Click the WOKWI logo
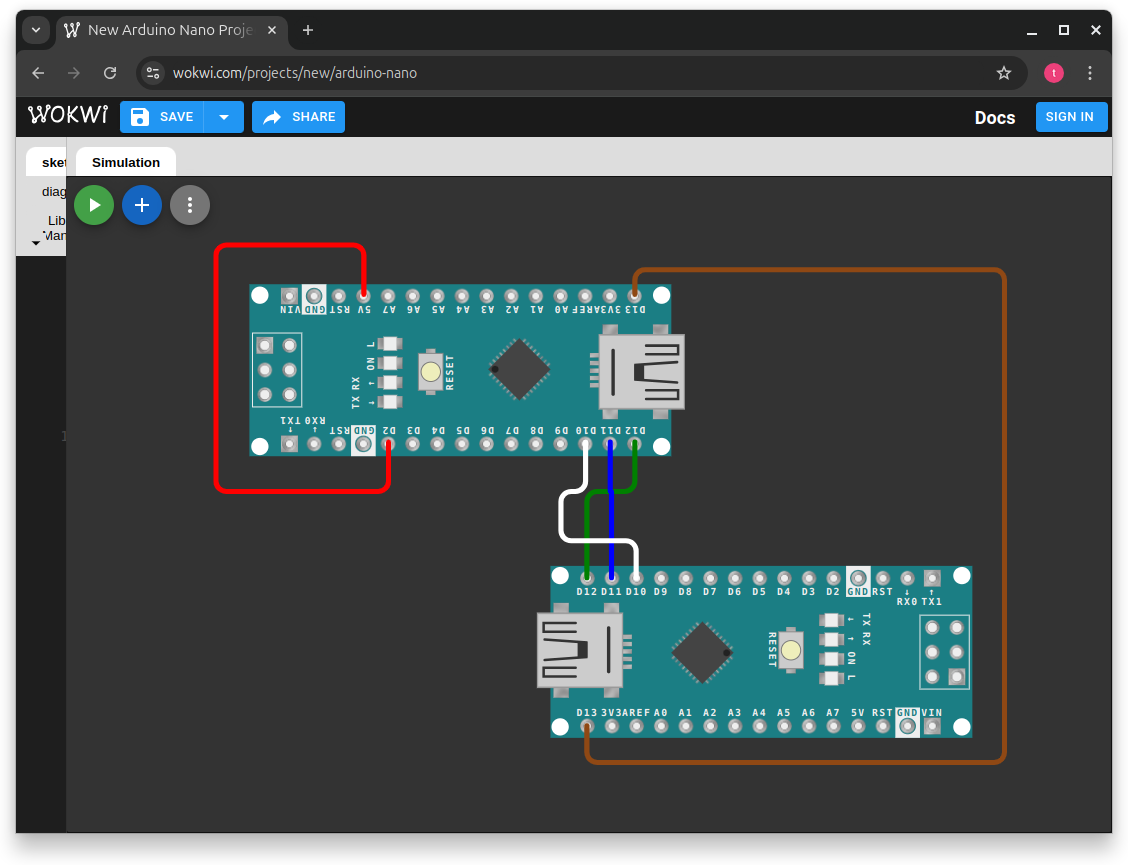This screenshot has width=1128, height=865. [67, 115]
